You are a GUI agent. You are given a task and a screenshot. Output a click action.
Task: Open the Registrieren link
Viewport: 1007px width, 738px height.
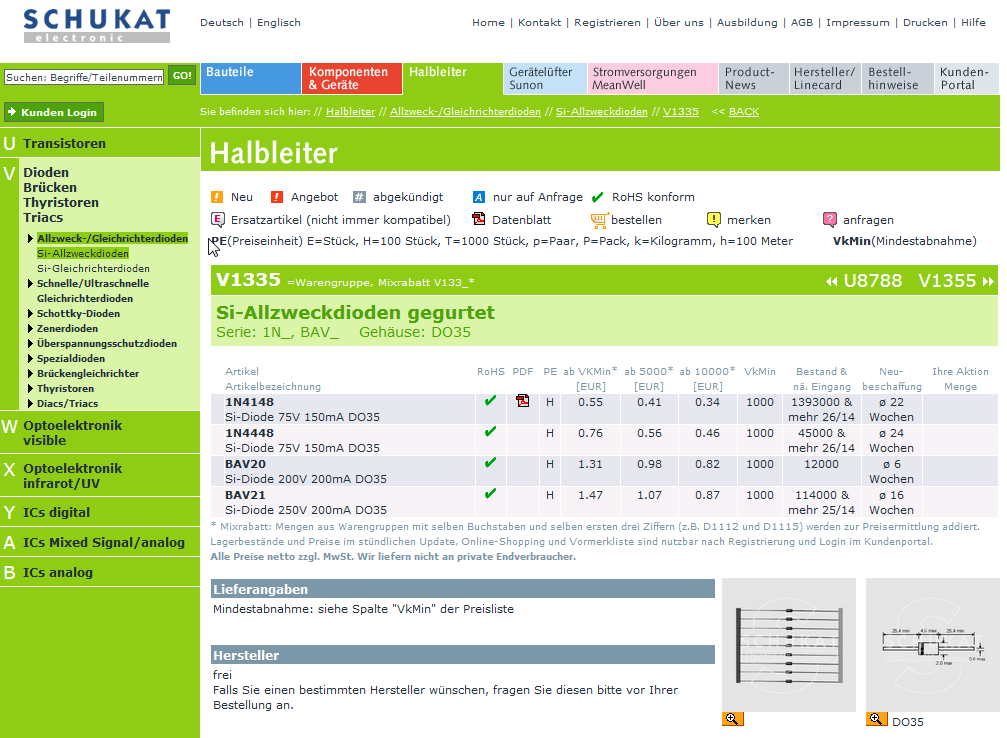click(x=608, y=22)
